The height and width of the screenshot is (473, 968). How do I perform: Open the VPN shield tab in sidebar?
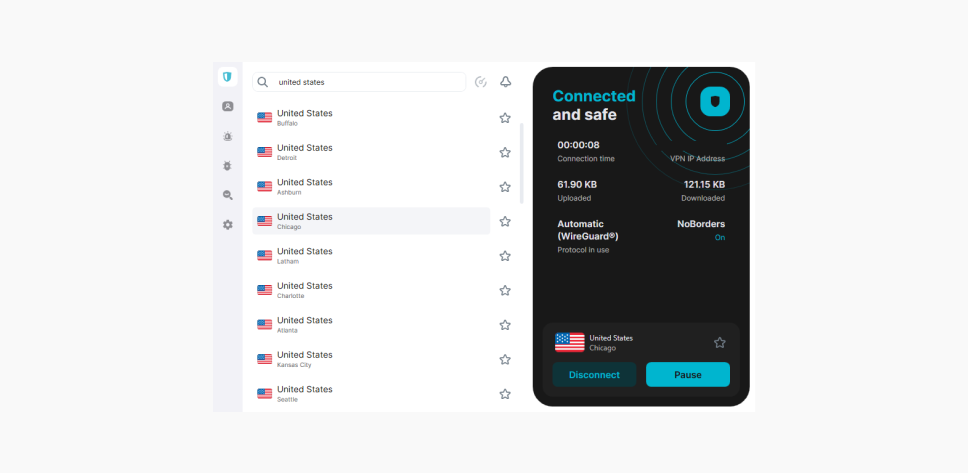[x=228, y=77]
